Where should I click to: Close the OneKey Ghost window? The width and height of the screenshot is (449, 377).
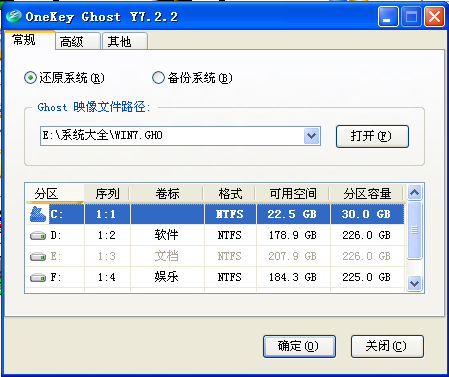tap(434, 17)
